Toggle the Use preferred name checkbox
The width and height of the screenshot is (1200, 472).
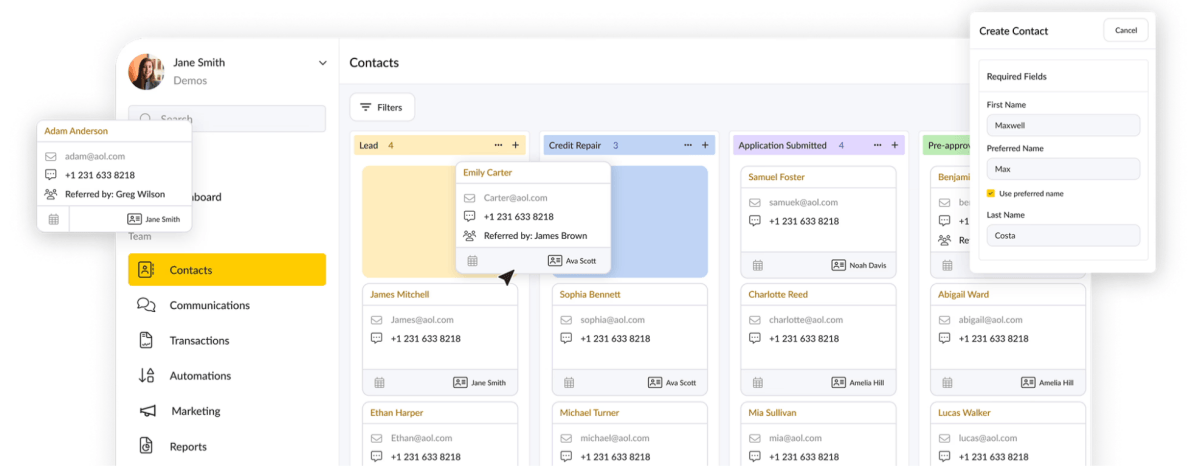point(991,193)
